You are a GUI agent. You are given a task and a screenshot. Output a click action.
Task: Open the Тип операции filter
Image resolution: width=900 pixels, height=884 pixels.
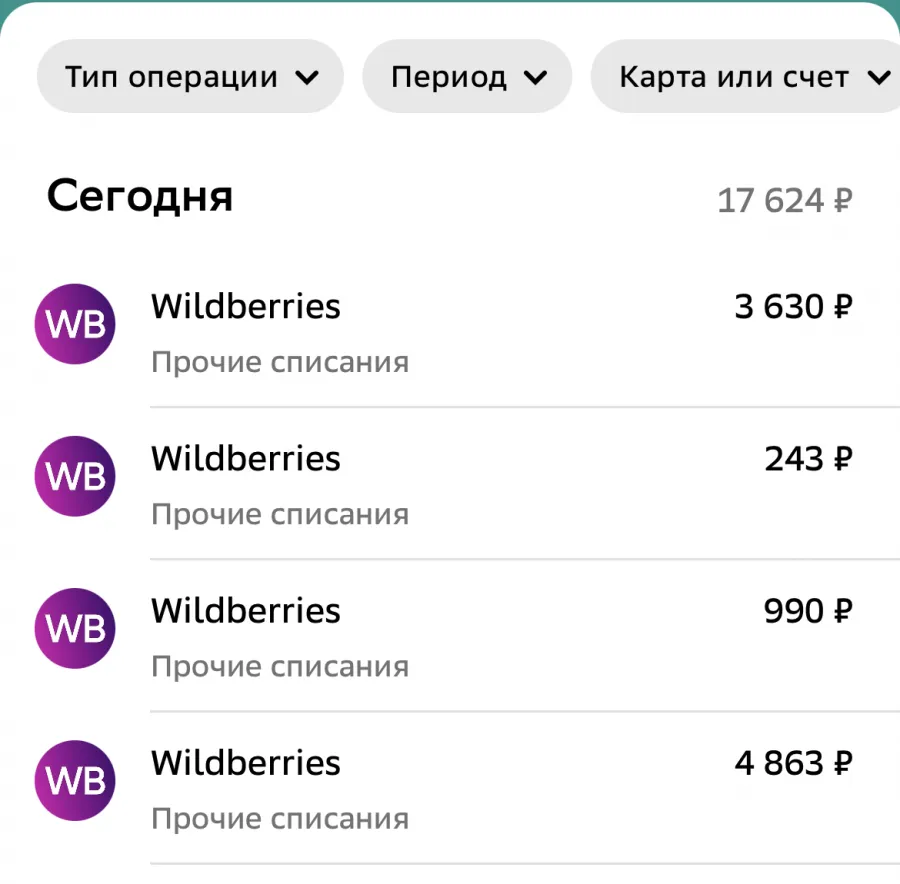tap(190, 76)
